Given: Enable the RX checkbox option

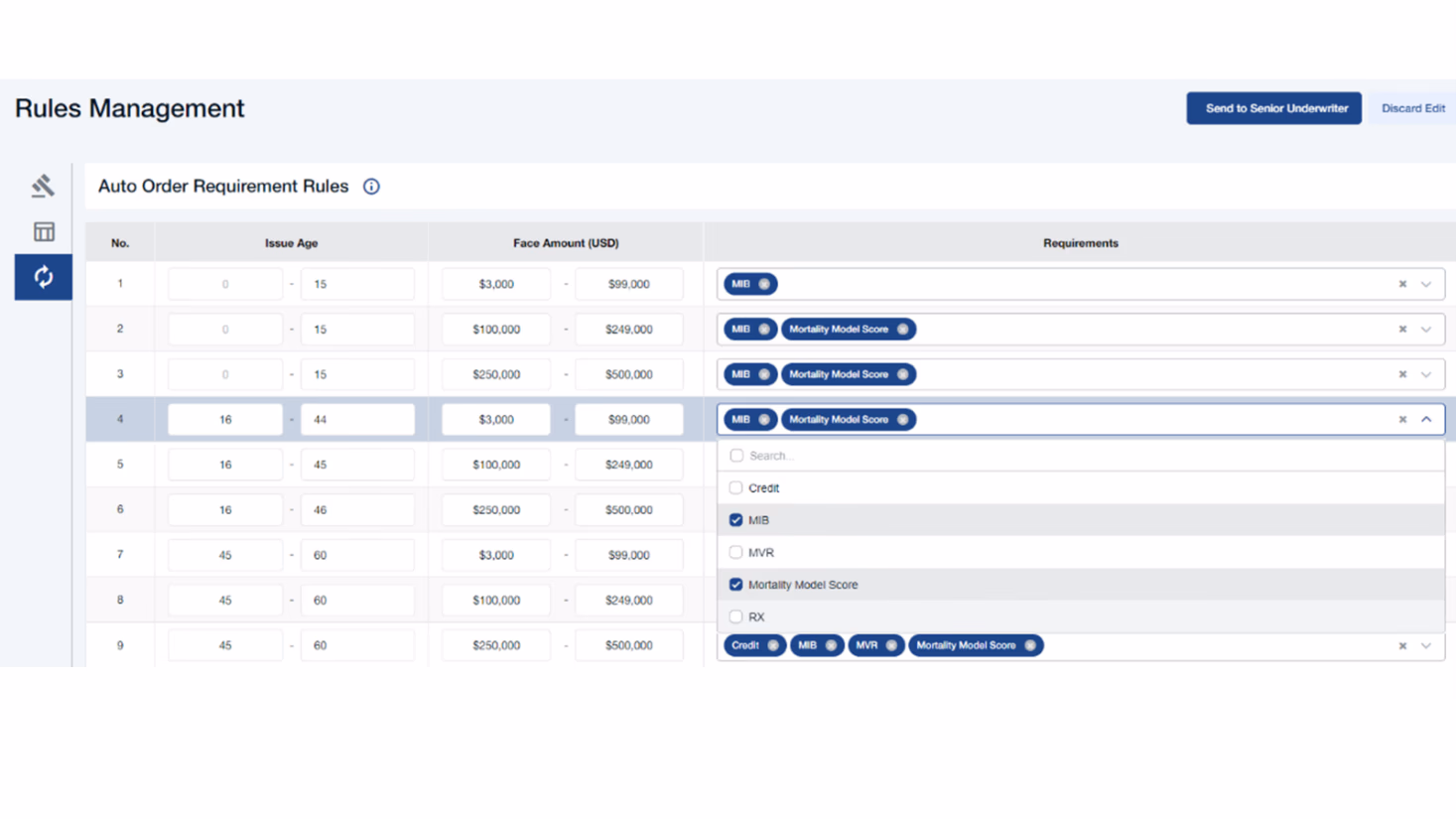Looking at the screenshot, I should [x=735, y=616].
